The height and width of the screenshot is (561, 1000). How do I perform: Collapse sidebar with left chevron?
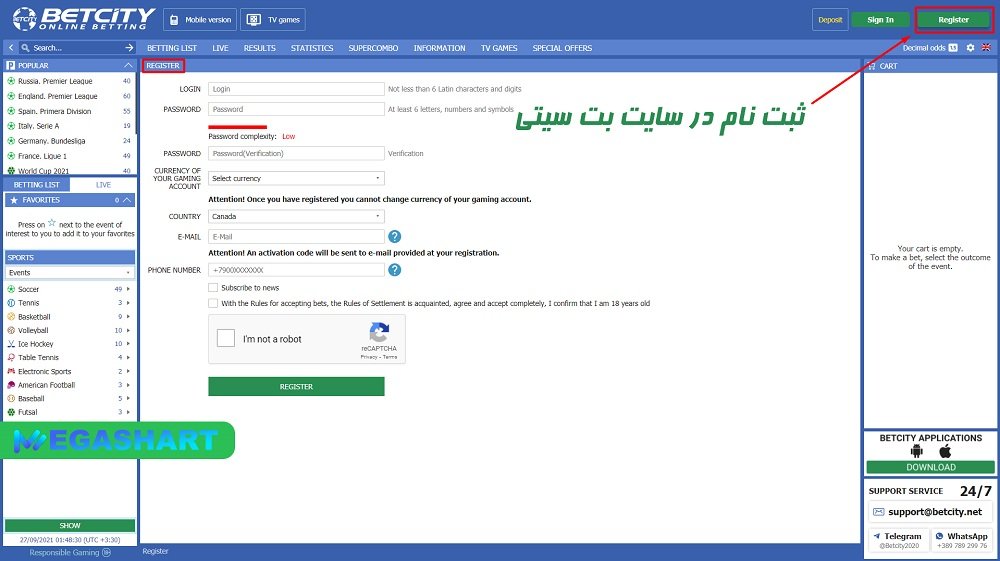pyautogui.click(x=10, y=48)
